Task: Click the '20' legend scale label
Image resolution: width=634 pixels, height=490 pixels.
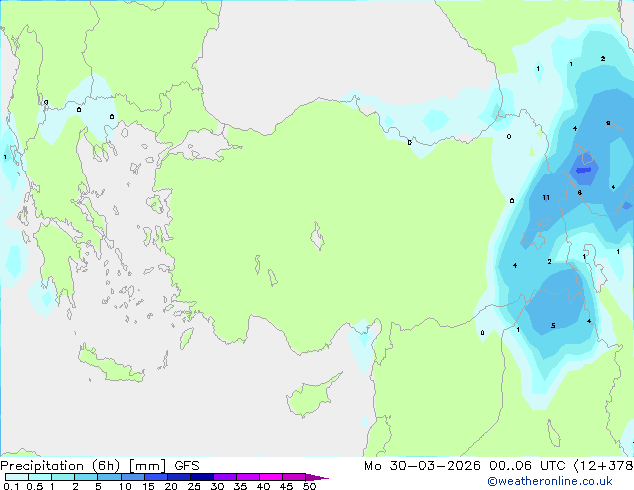Action: tap(171, 486)
